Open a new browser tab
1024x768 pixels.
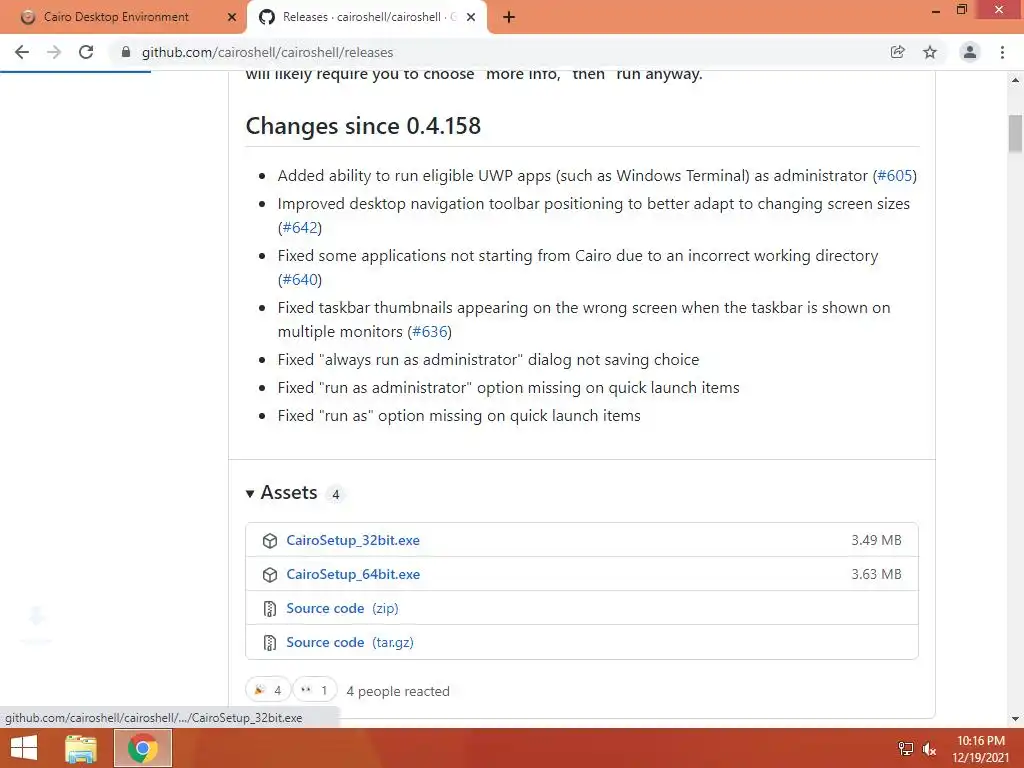[x=509, y=18]
